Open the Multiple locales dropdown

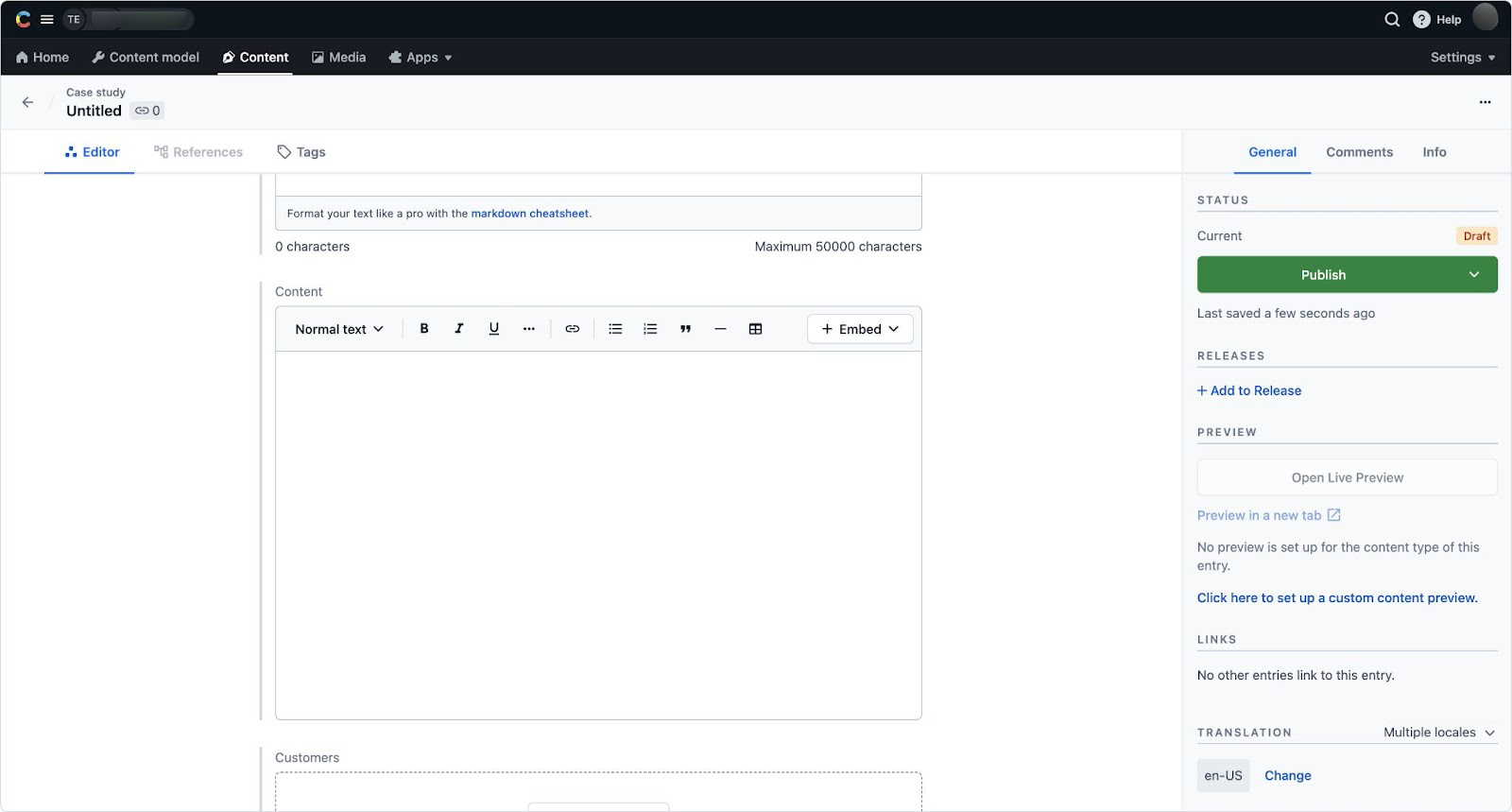click(1439, 733)
